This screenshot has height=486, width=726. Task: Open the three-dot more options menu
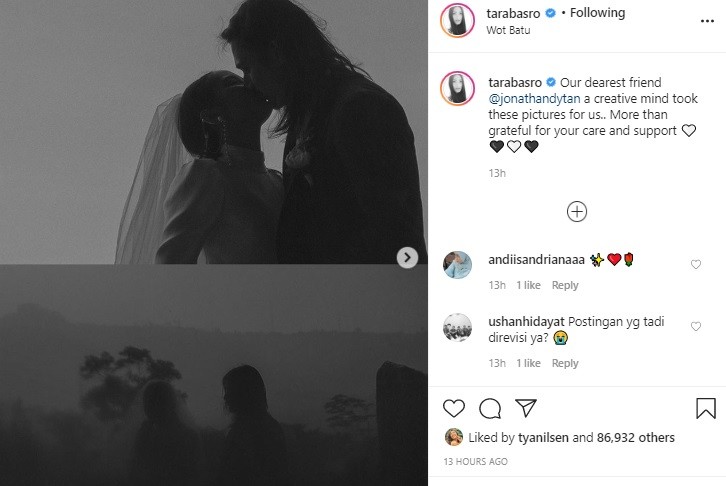pos(707,21)
